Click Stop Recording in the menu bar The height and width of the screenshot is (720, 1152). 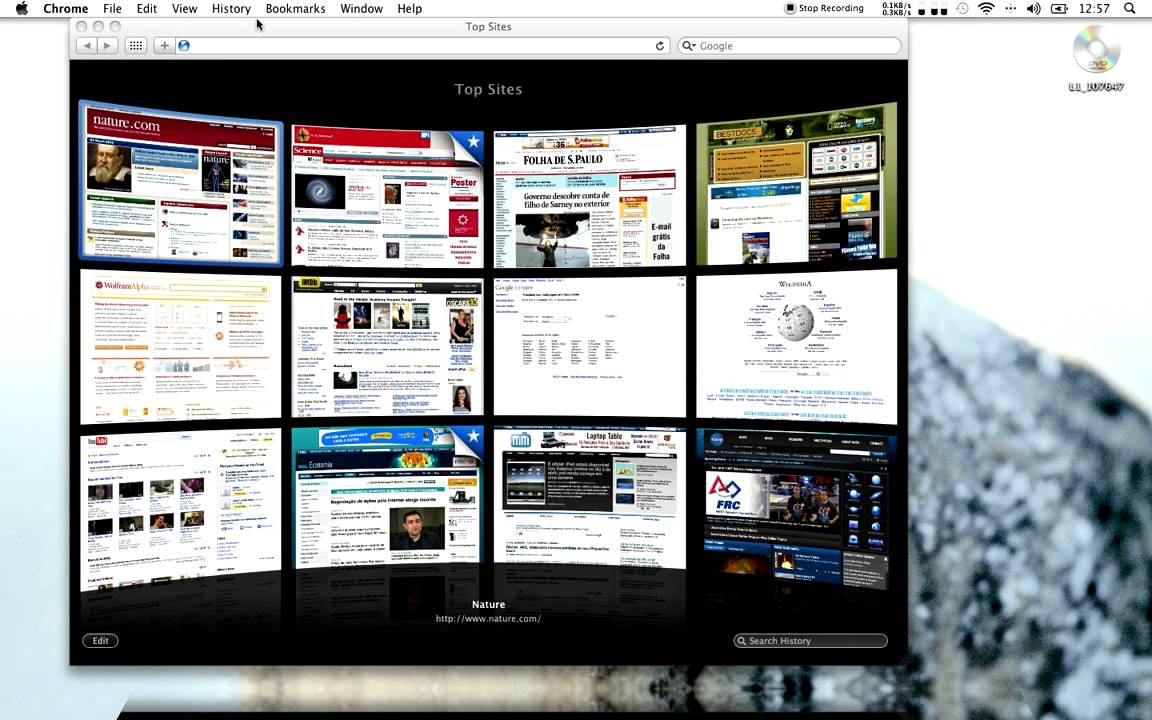[824, 8]
